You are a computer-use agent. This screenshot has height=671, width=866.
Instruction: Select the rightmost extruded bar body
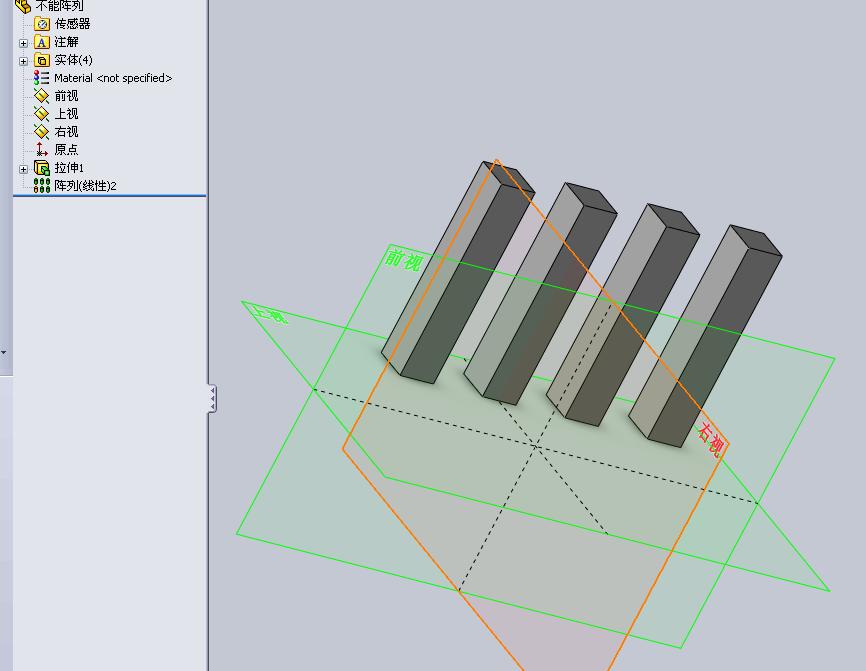tap(705, 336)
